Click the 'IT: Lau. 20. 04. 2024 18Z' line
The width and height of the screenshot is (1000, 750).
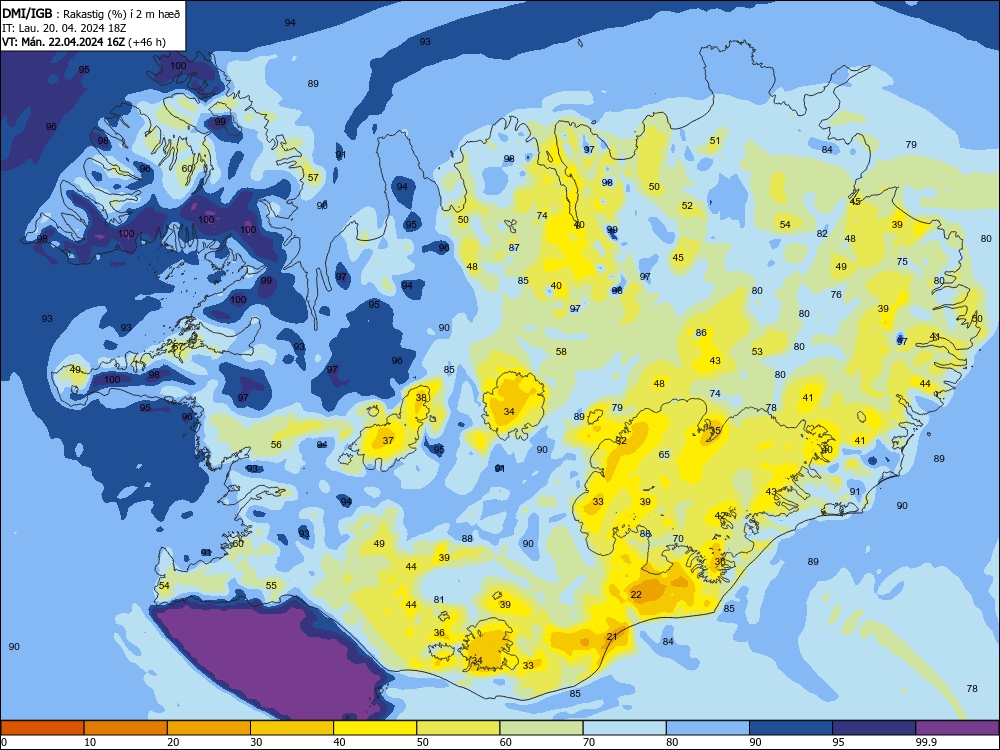pos(62,27)
